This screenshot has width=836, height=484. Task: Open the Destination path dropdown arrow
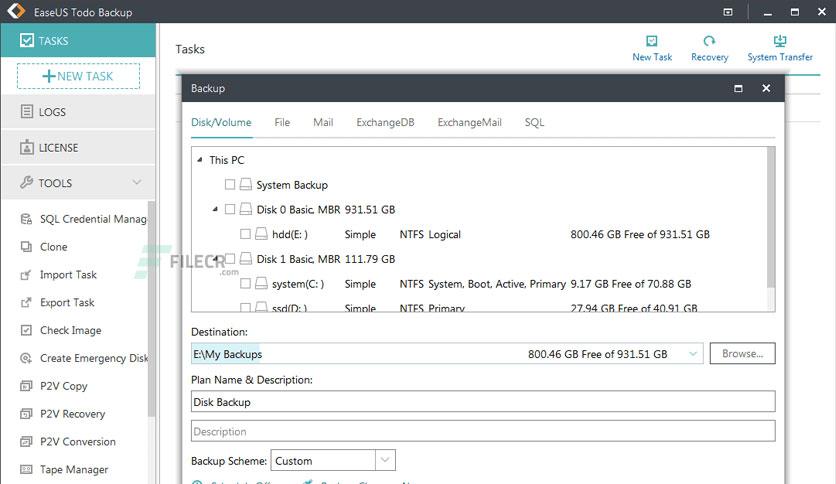693,353
